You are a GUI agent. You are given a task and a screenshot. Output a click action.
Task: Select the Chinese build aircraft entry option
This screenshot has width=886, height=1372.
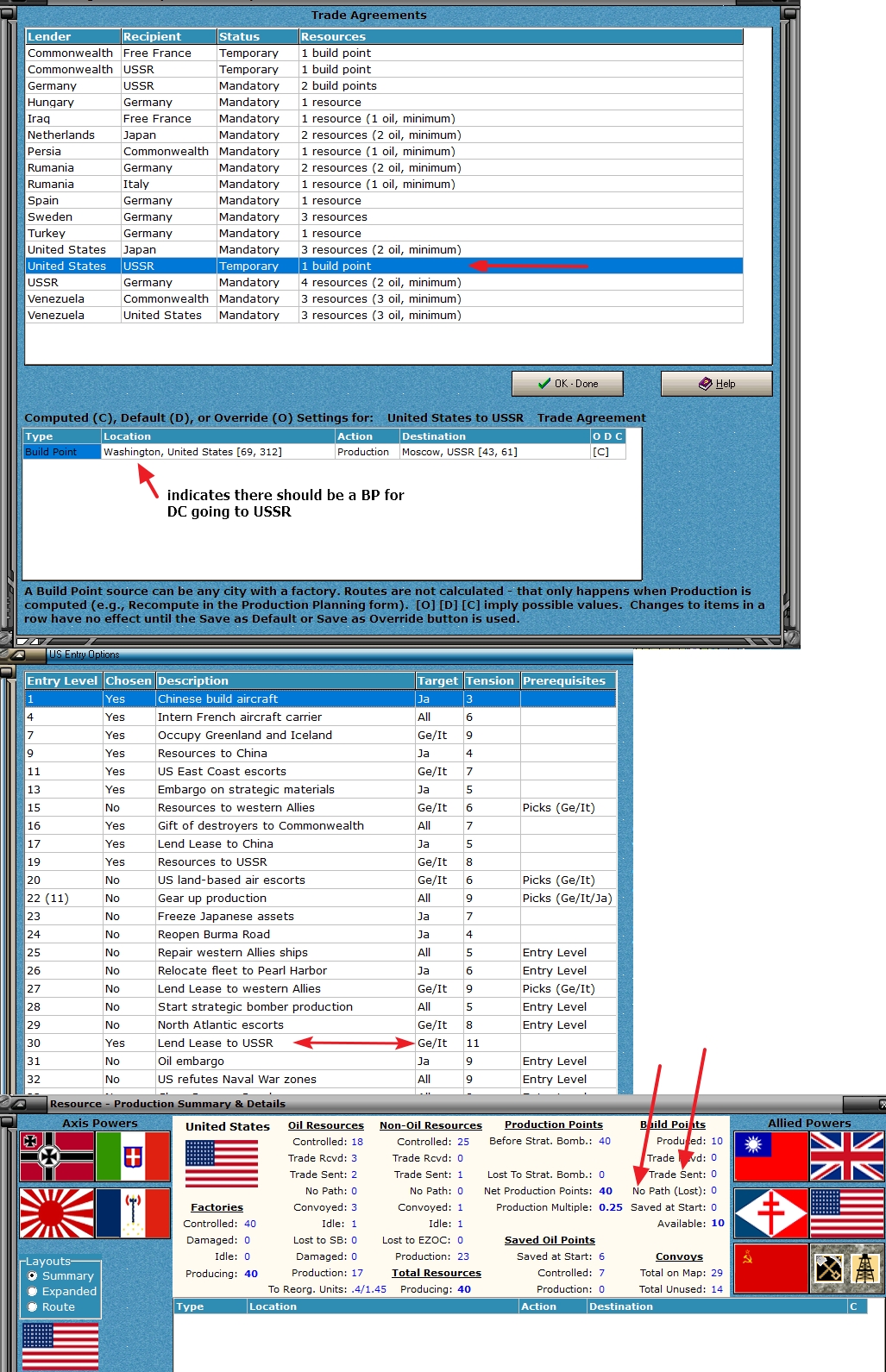(x=321, y=699)
